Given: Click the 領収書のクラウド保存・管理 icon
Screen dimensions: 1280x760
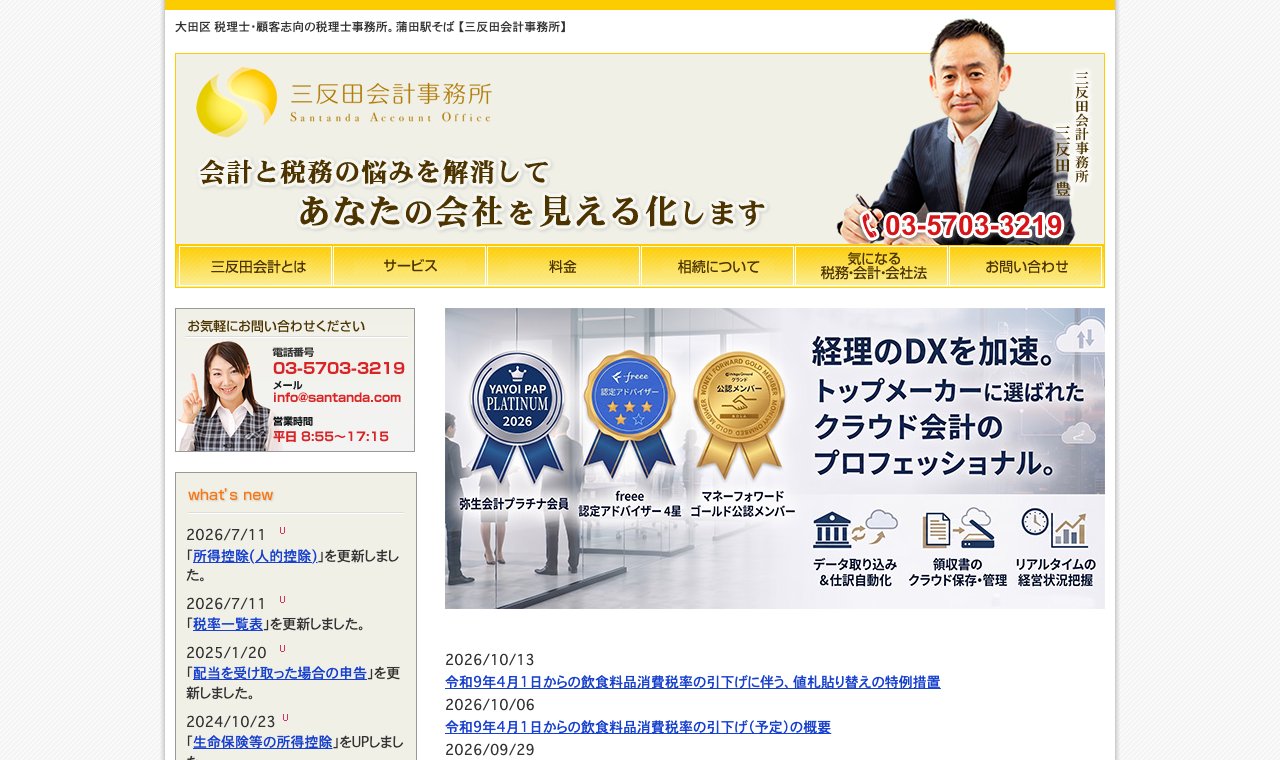Looking at the screenshot, I should [x=958, y=529].
